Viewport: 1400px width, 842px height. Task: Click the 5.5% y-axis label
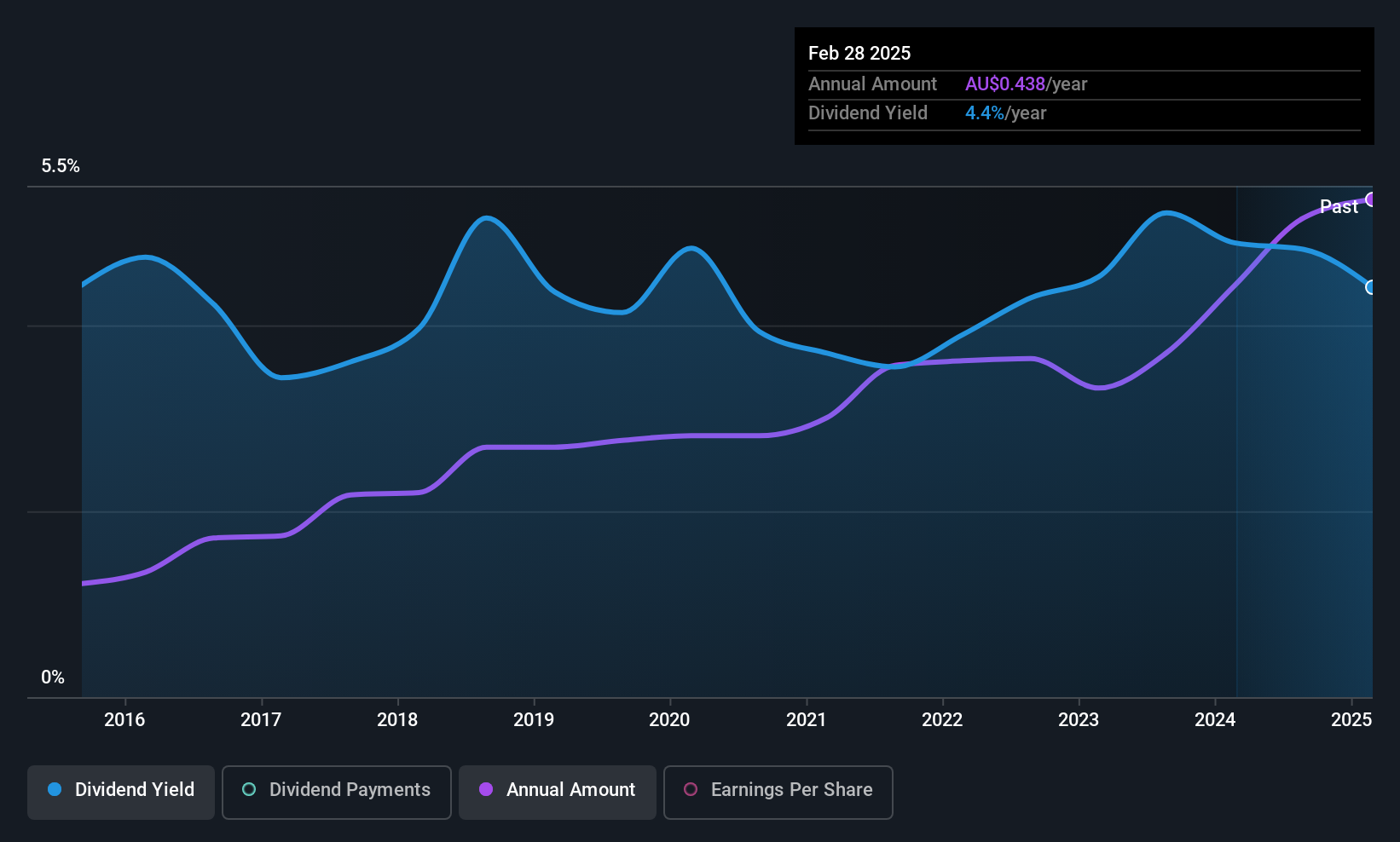click(x=61, y=166)
